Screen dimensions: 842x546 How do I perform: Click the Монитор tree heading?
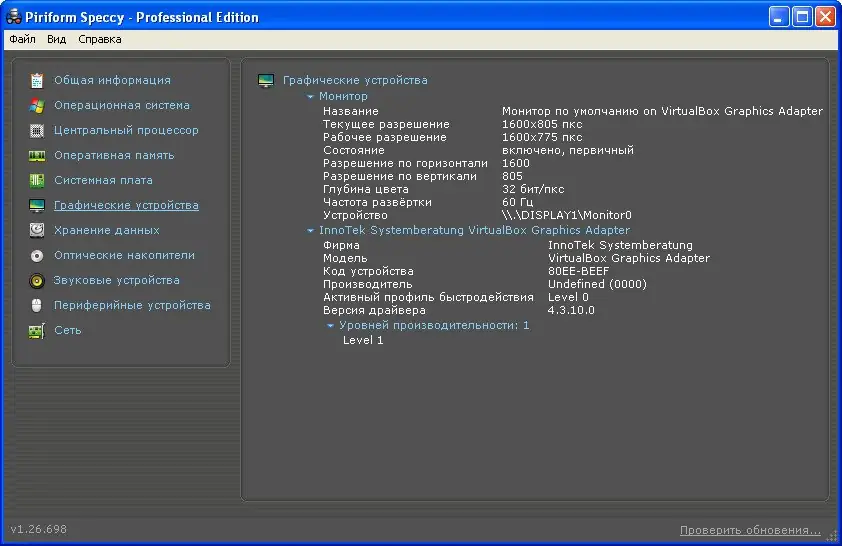click(x=343, y=96)
